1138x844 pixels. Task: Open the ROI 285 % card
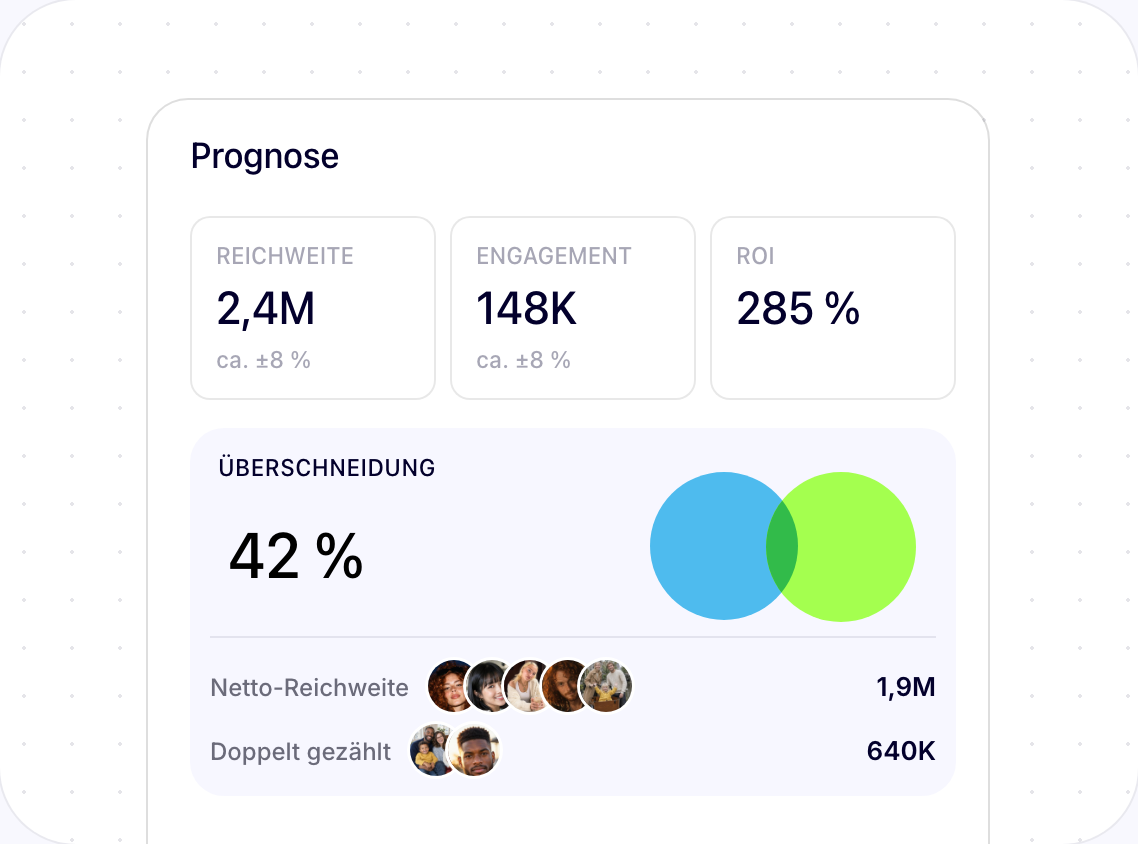point(832,308)
